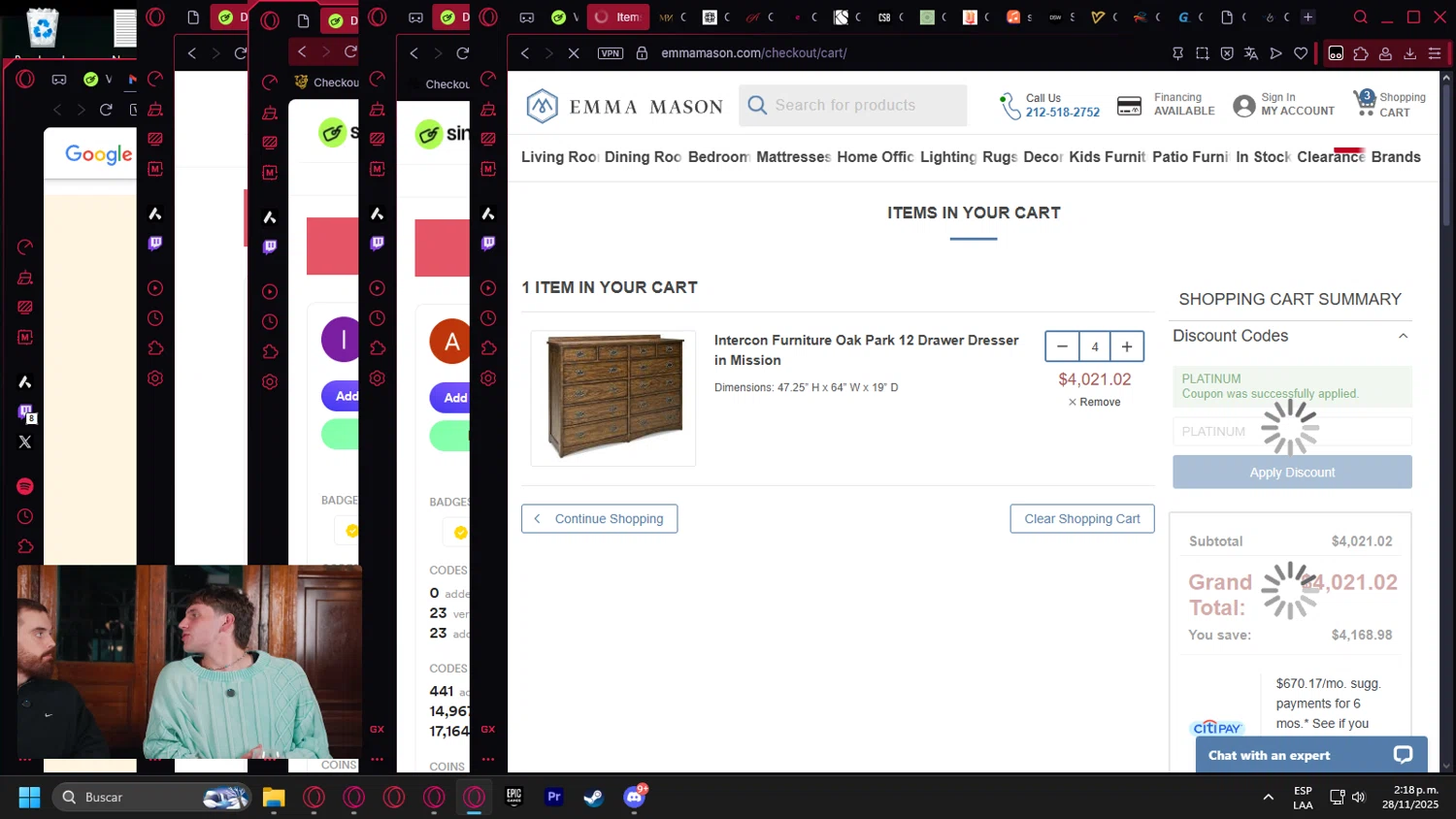1456x819 pixels.
Task: Bookmark the page with the heart icon
Action: (1301, 53)
